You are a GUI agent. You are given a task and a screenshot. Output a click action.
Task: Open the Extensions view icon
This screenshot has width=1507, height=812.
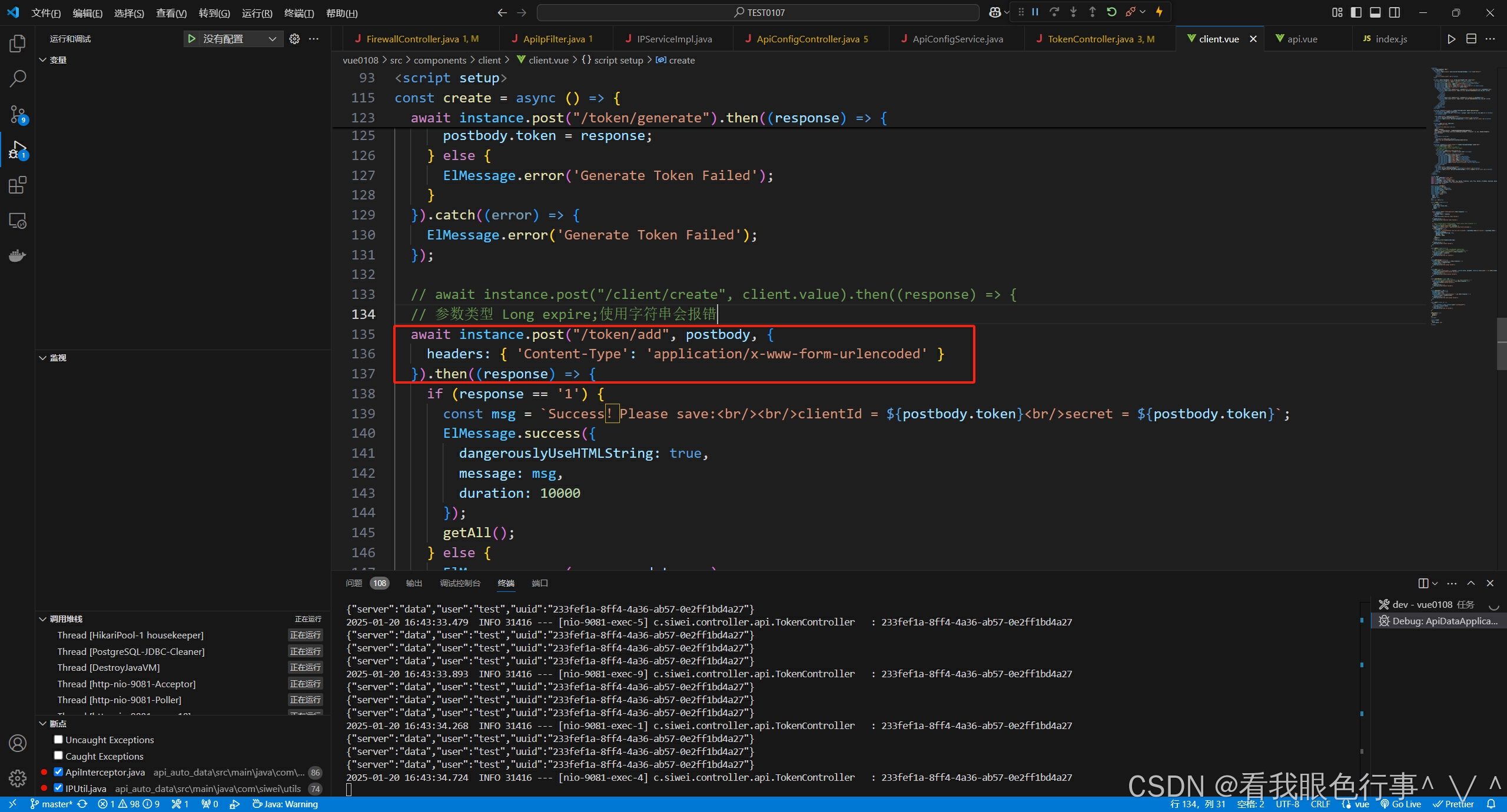18,185
